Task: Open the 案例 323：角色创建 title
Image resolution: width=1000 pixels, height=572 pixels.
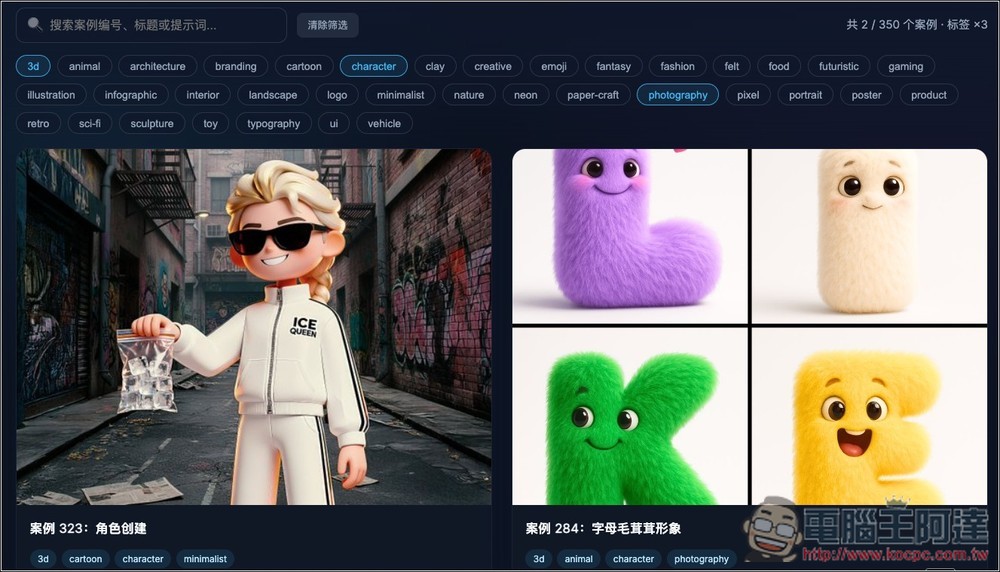Action: click(88, 528)
